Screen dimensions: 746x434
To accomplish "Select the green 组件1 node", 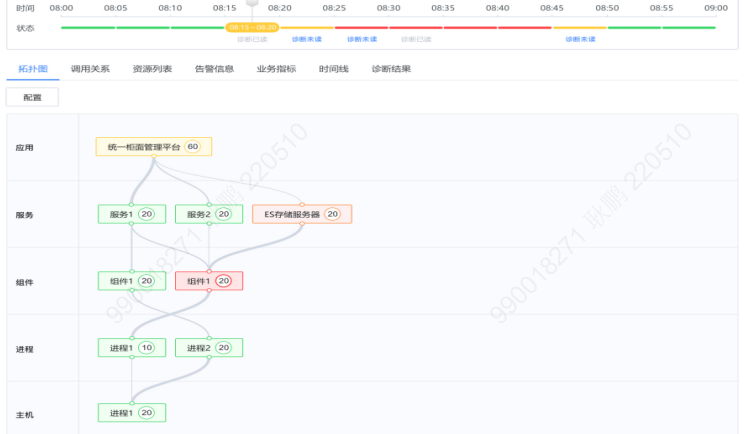I will 132,281.
